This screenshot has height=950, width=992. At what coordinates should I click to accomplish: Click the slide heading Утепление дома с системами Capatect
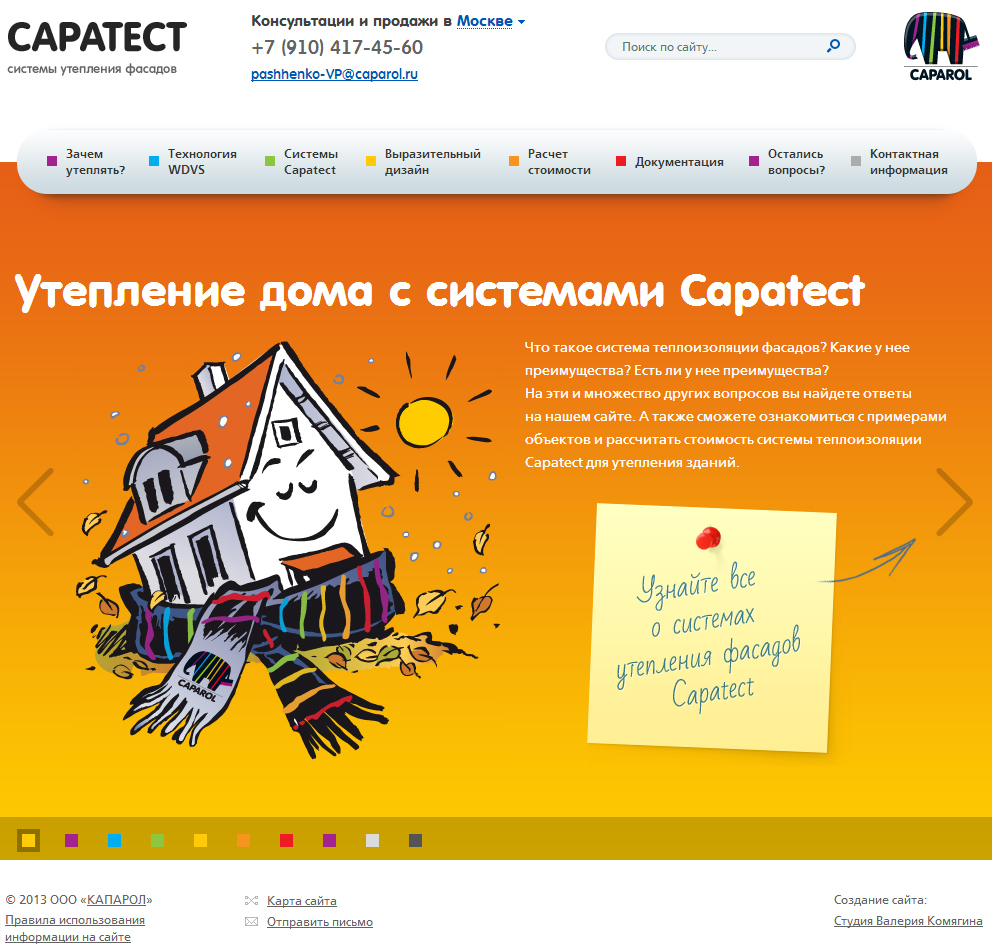coord(439,292)
